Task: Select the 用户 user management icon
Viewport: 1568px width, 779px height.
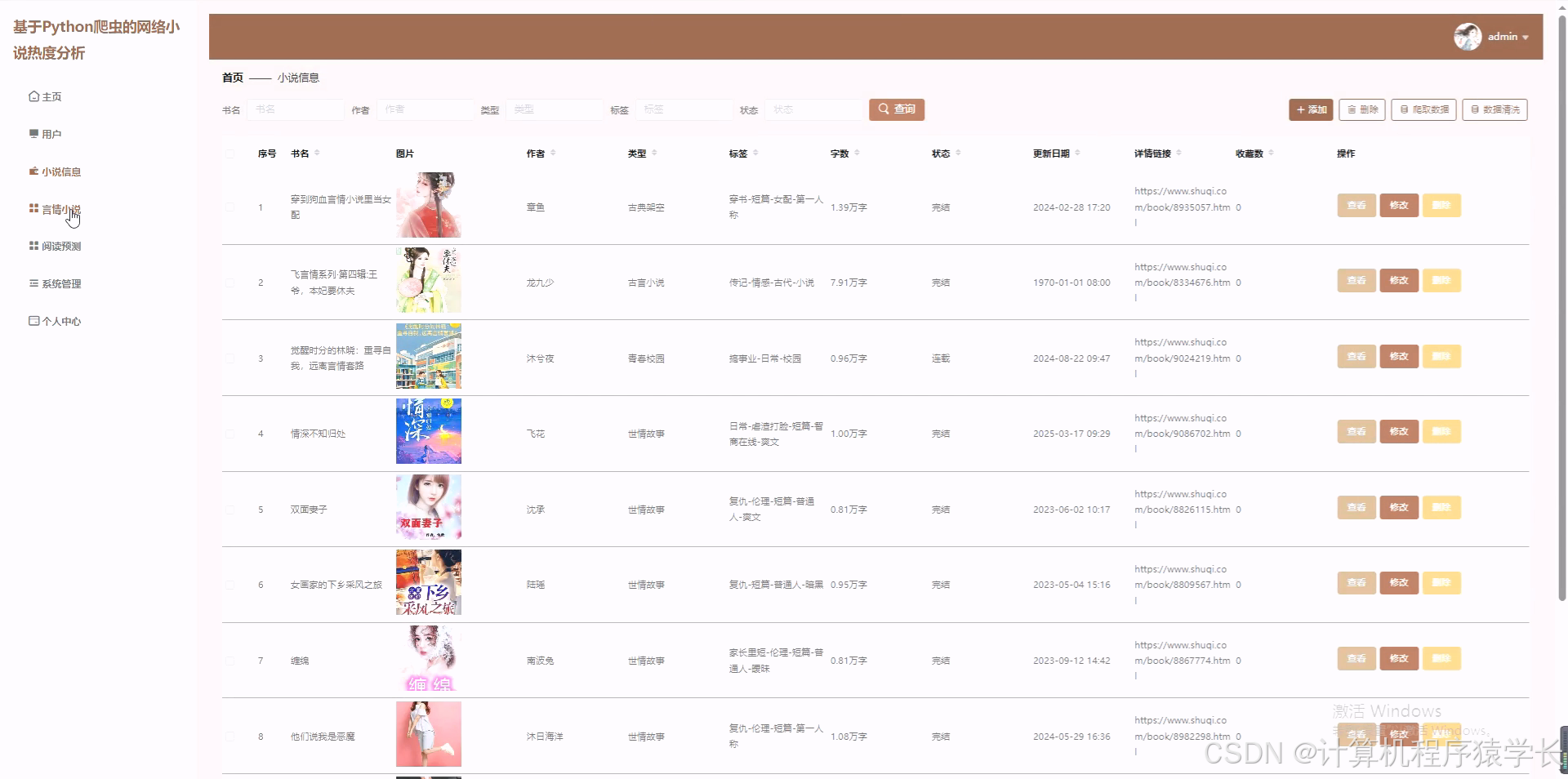Action: (34, 133)
